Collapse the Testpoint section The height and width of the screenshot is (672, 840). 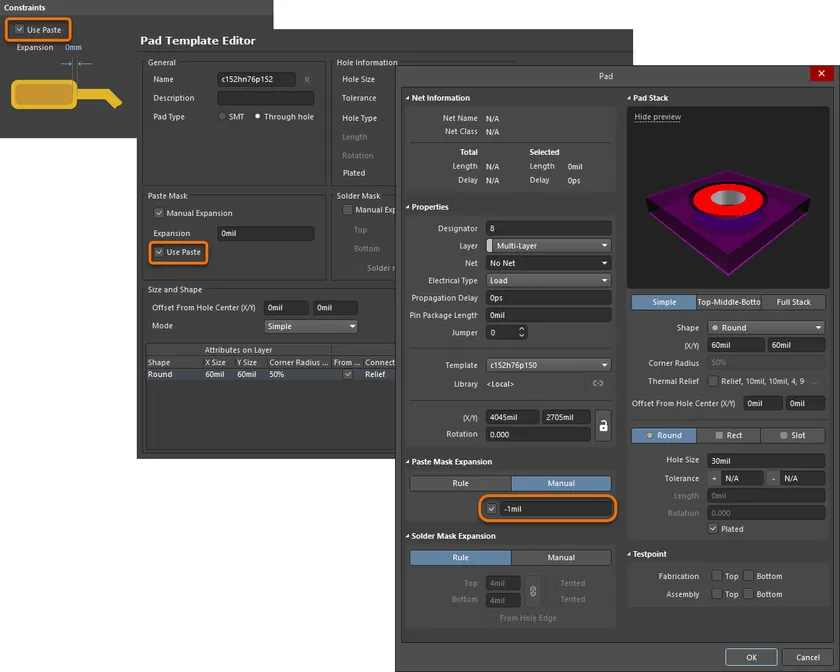(x=629, y=554)
